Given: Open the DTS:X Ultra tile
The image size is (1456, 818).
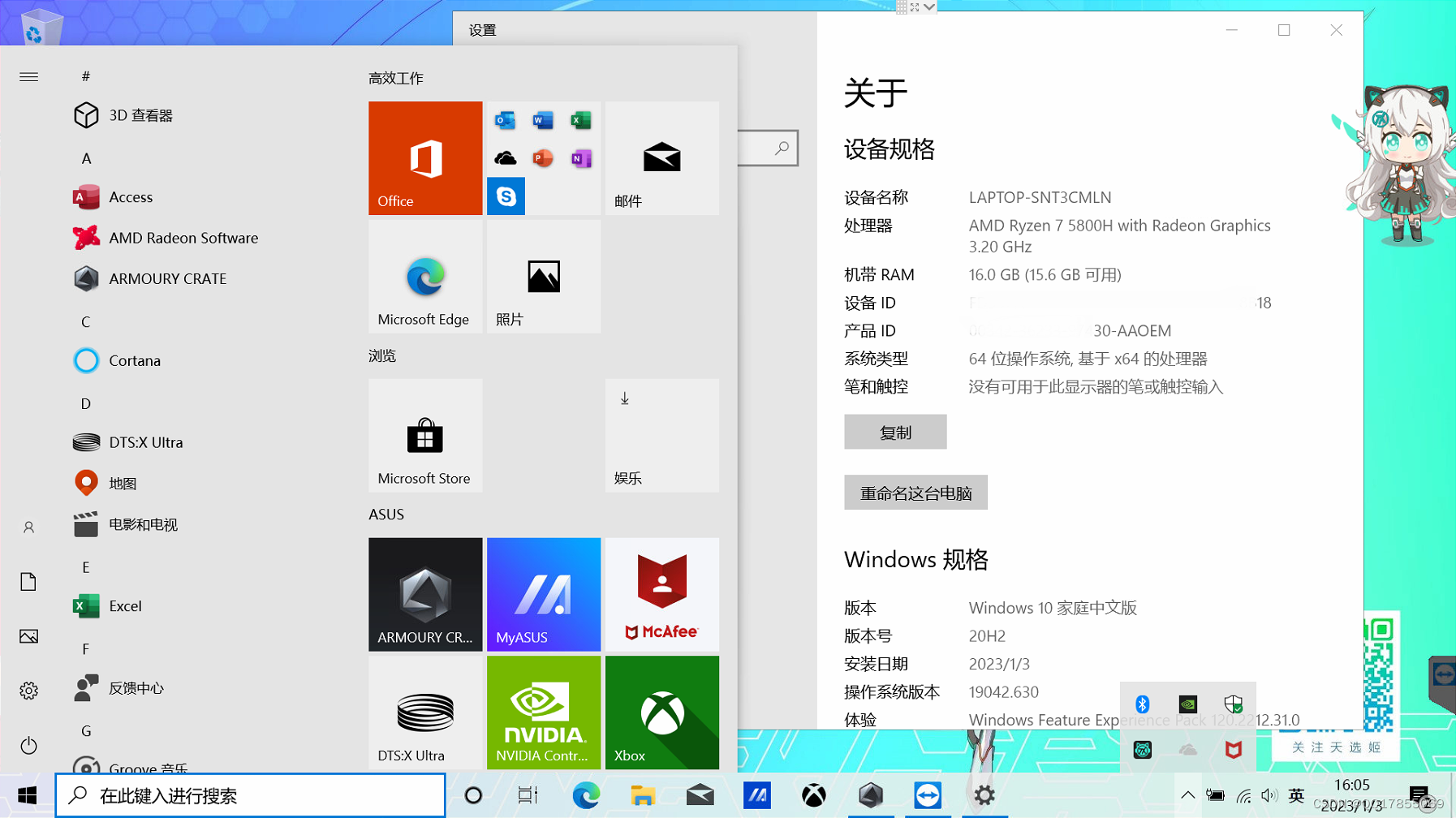Looking at the screenshot, I should click(x=425, y=713).
